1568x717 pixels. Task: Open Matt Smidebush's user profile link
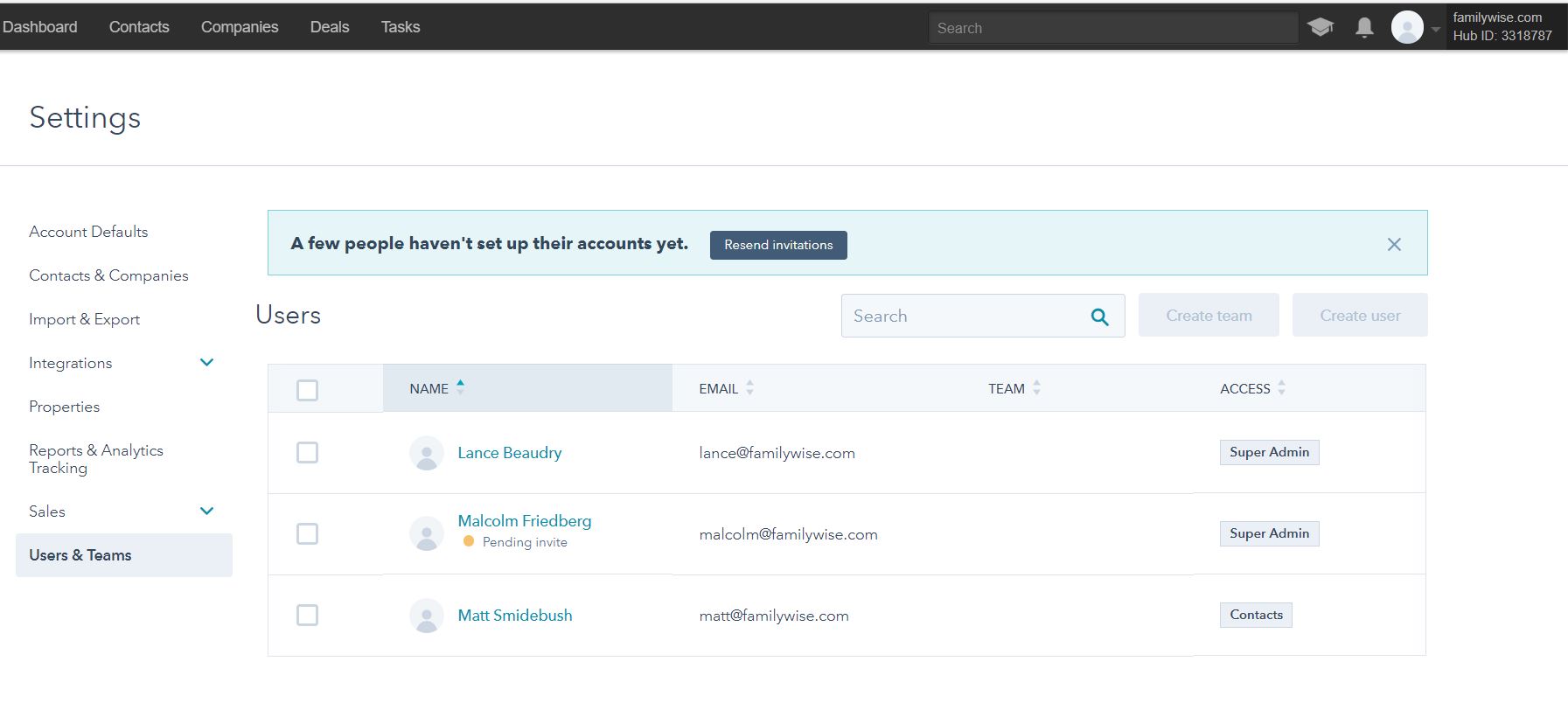[514, 616]
